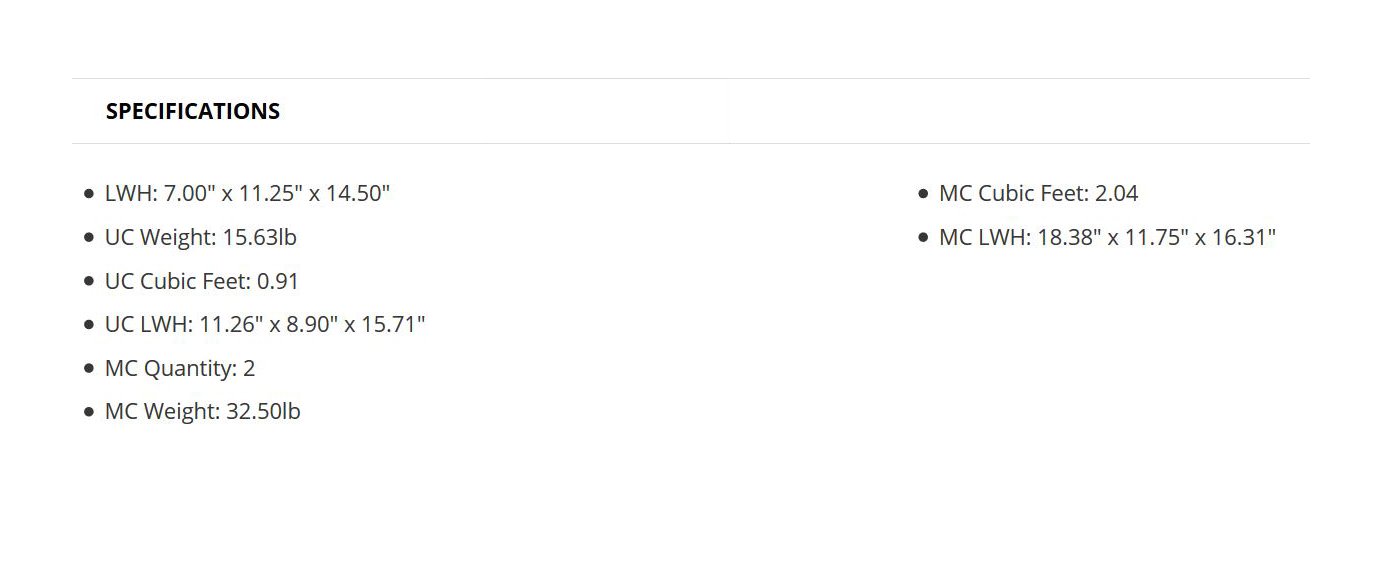Click the bullet before UC LWH
This screenshot has width=1382, height=581.
tap(89, 325)
